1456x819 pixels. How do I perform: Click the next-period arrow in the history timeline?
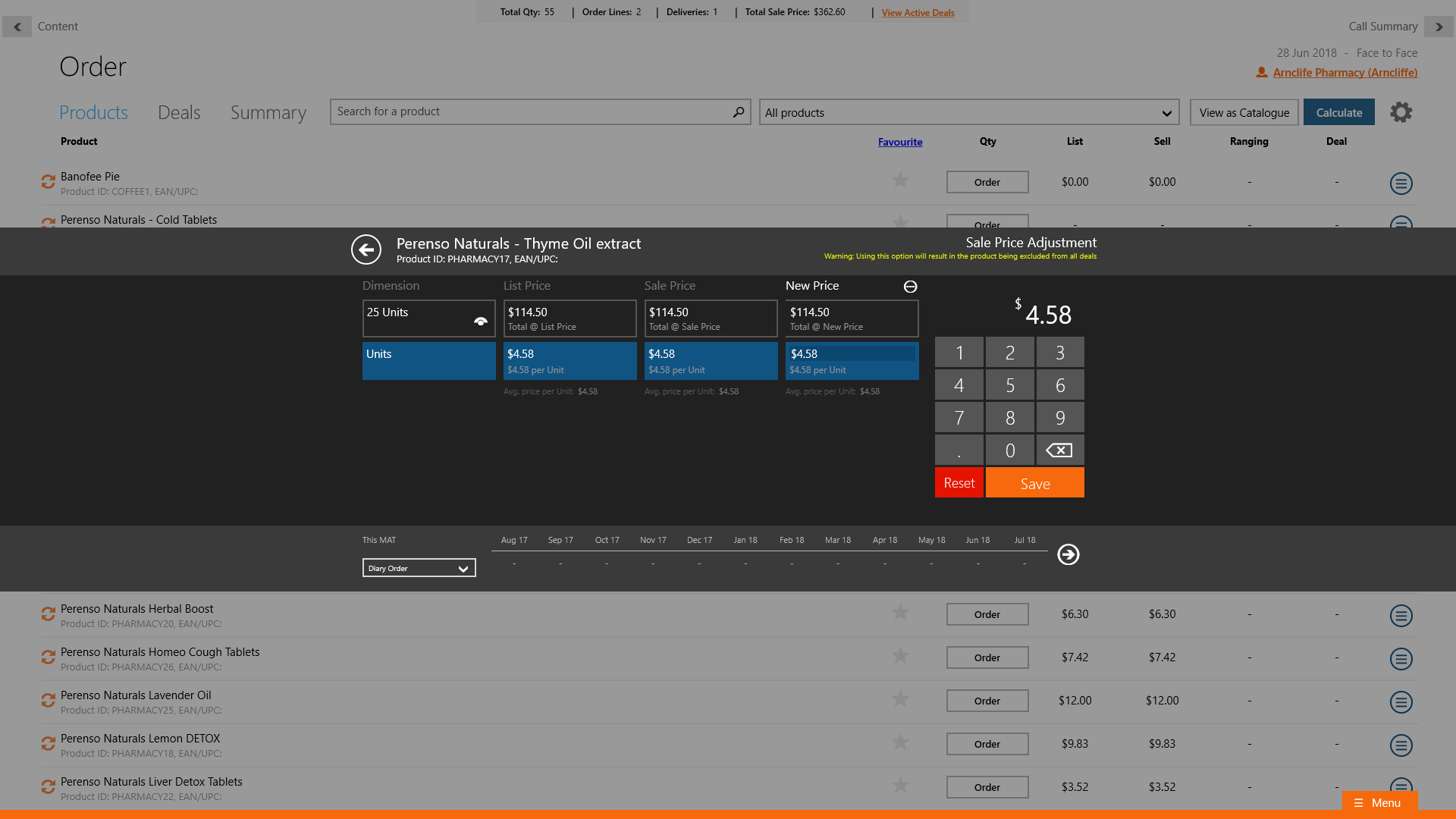[1068, 554]
